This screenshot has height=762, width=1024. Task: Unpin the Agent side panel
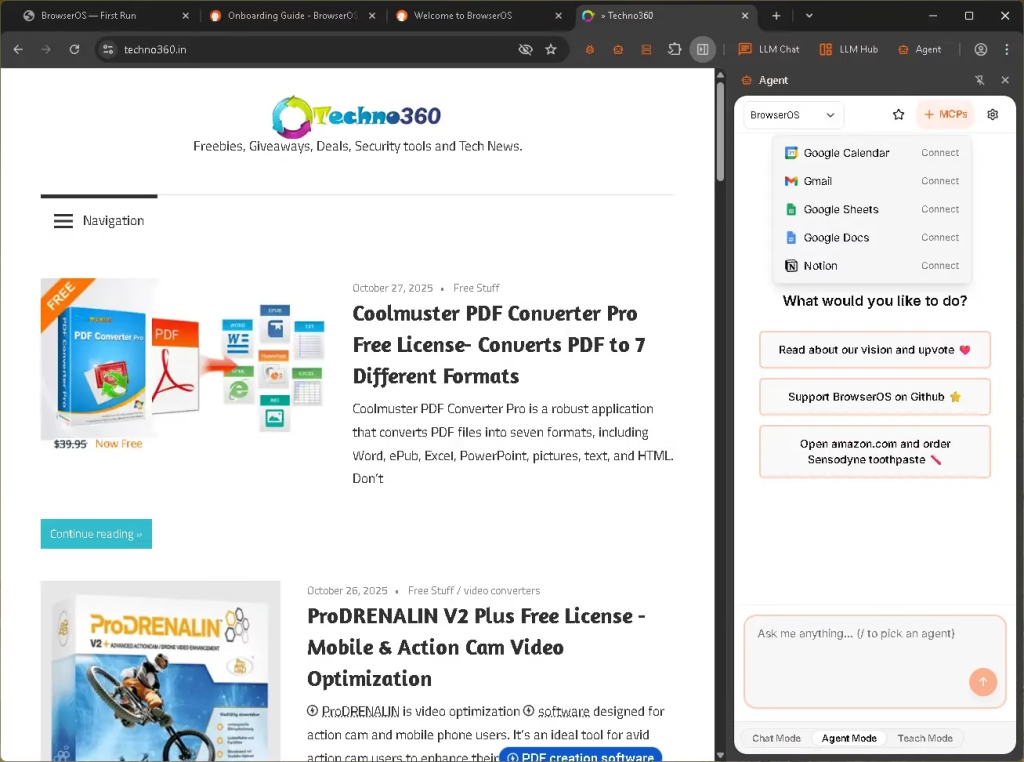pyautogui.click(x=979, y=80)
